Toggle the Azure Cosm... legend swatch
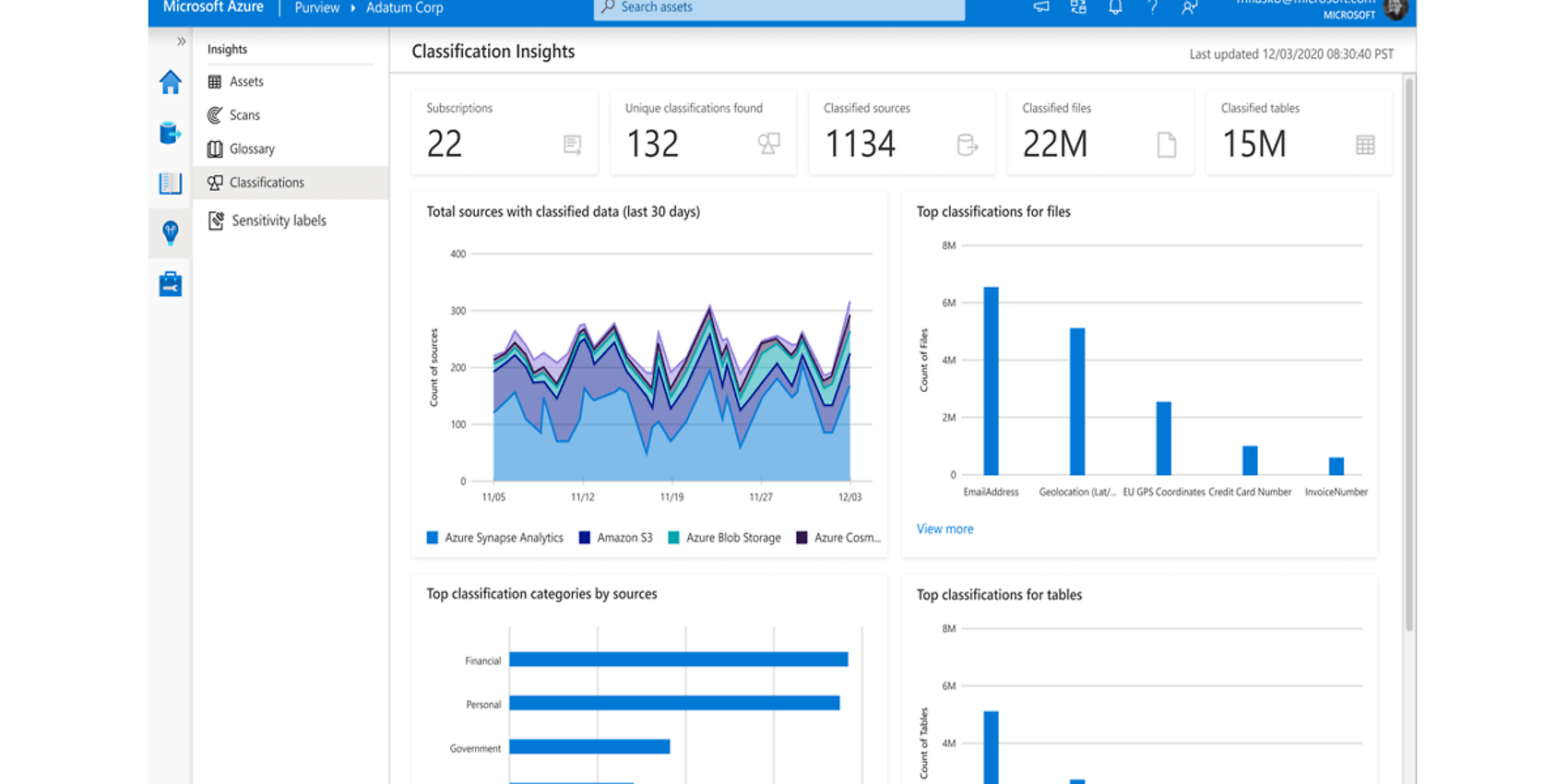Image resolution: width=1568 pixels, height=784 pixels. 802,538
